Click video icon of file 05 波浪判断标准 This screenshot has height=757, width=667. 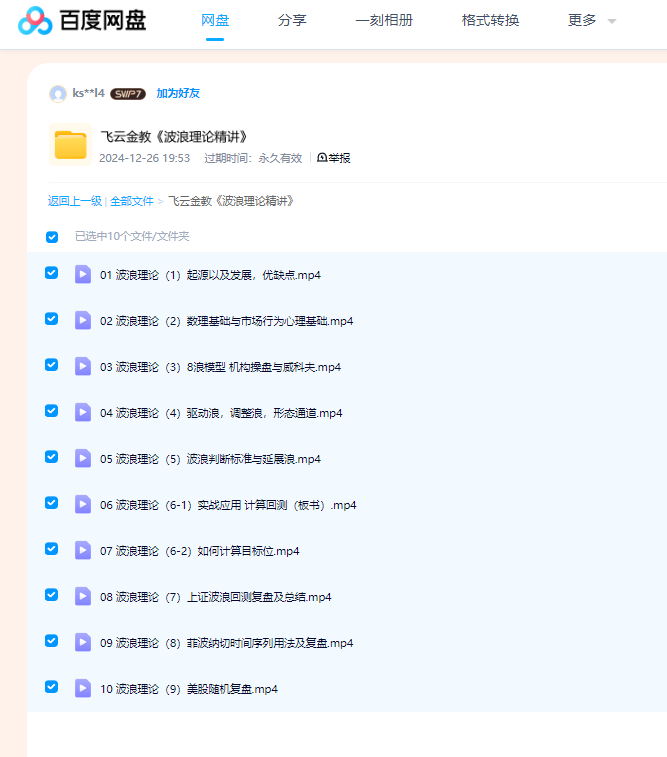[83, 458]
